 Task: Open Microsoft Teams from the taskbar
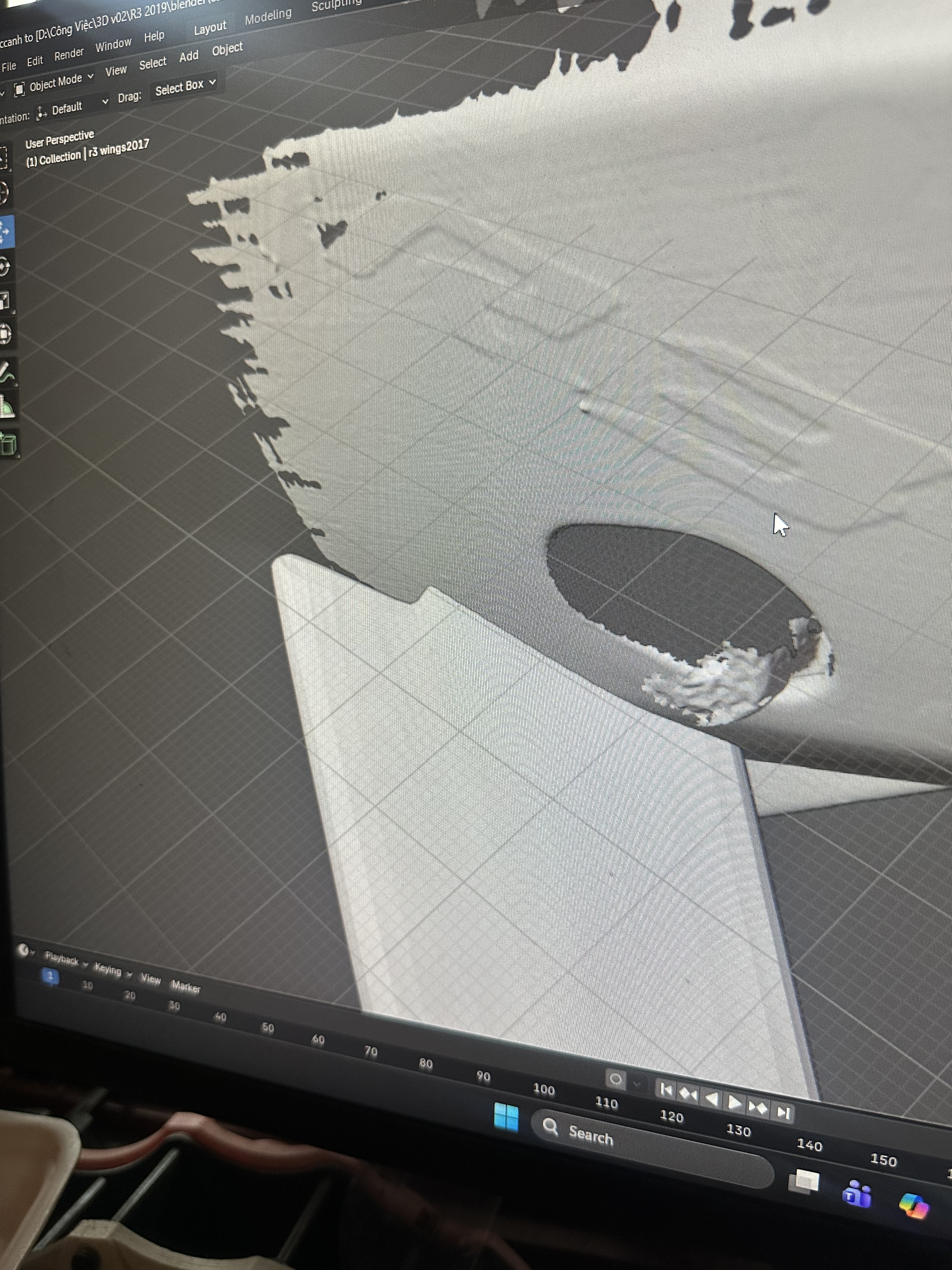[x=857, y=1194]
